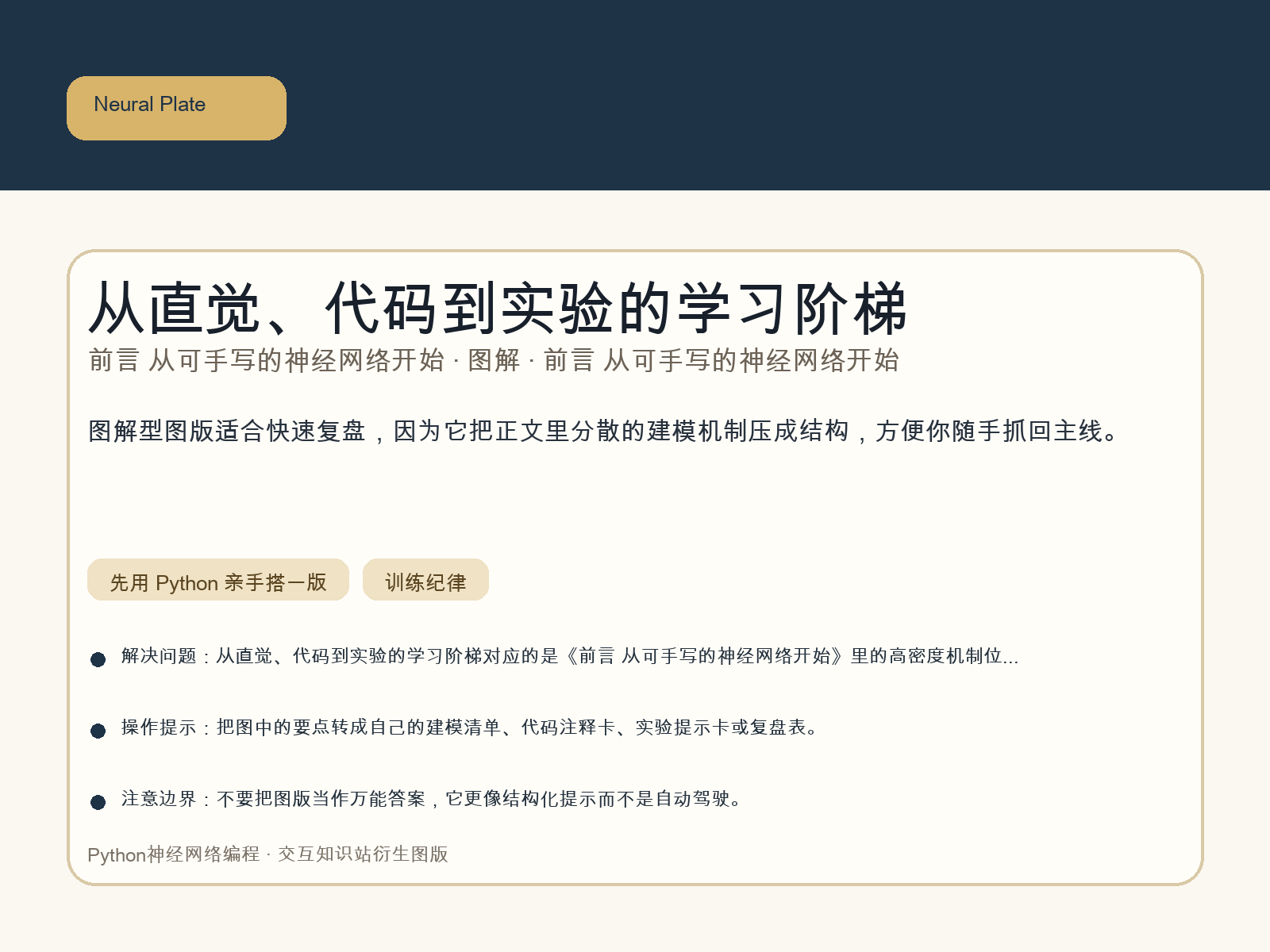Click the bullet line starting 解决问题

[569, 656]
